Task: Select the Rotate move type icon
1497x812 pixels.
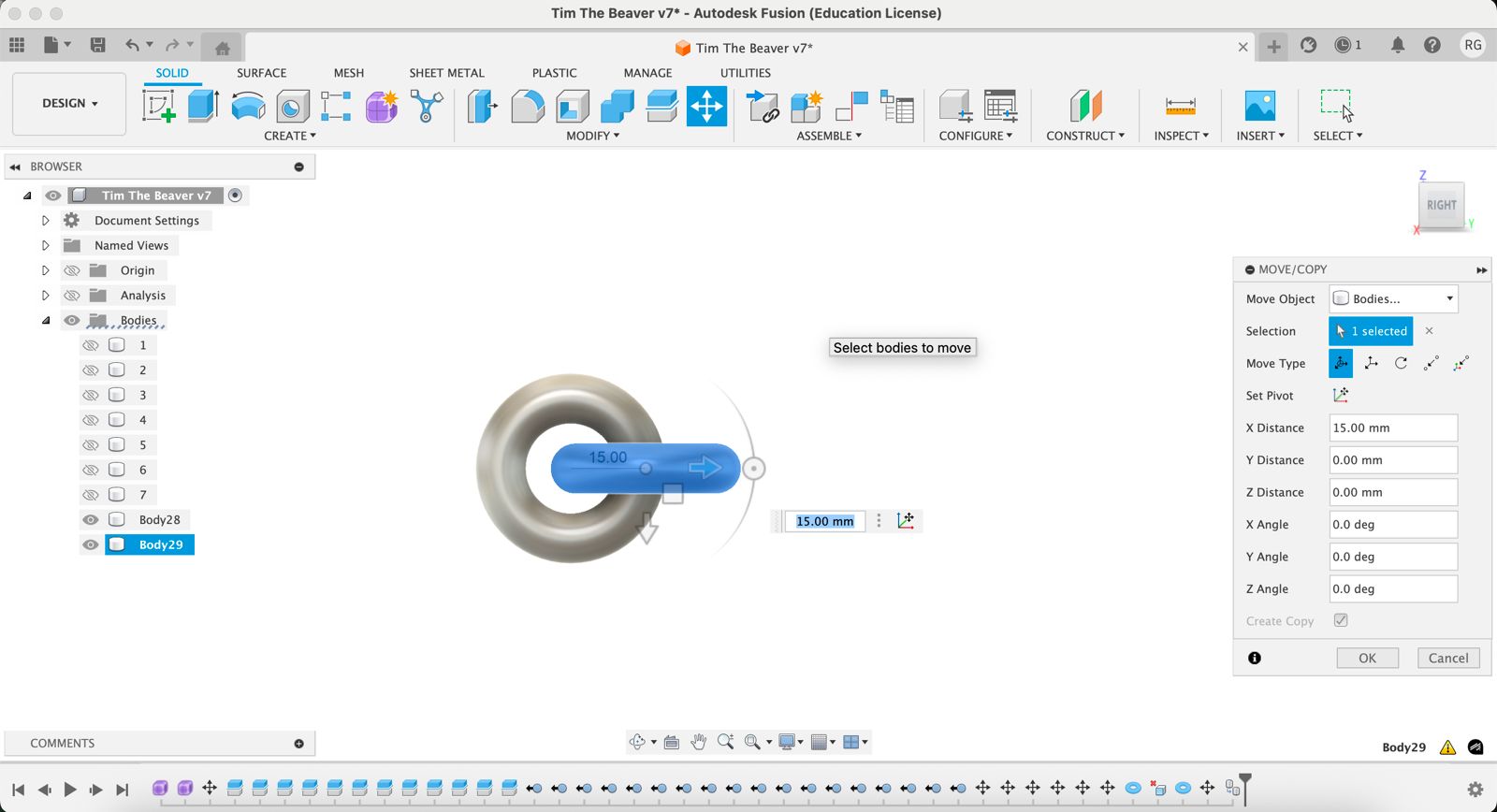Action: coord(1401,364)
